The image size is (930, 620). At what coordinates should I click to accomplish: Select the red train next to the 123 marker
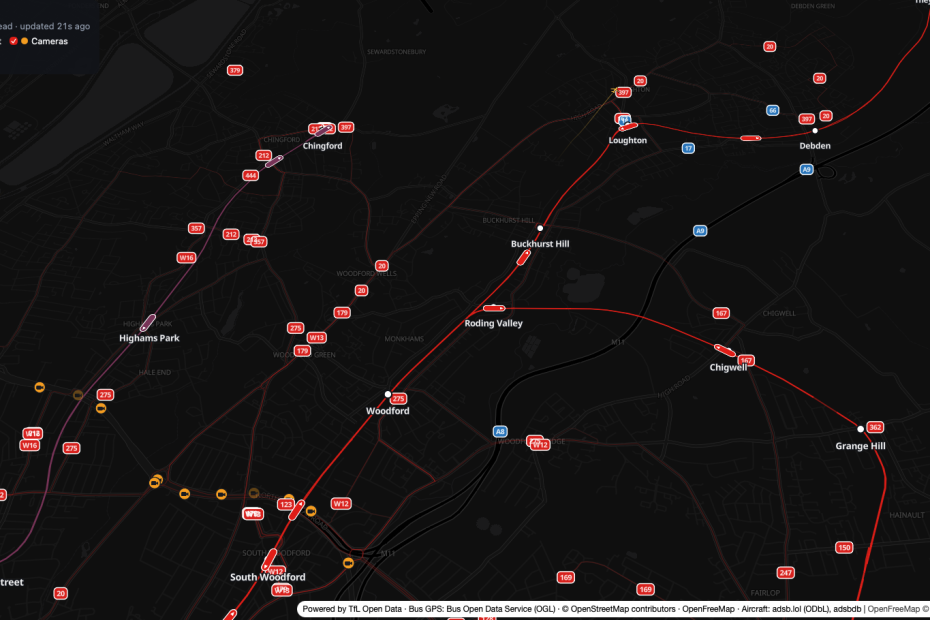click(297, 510)
